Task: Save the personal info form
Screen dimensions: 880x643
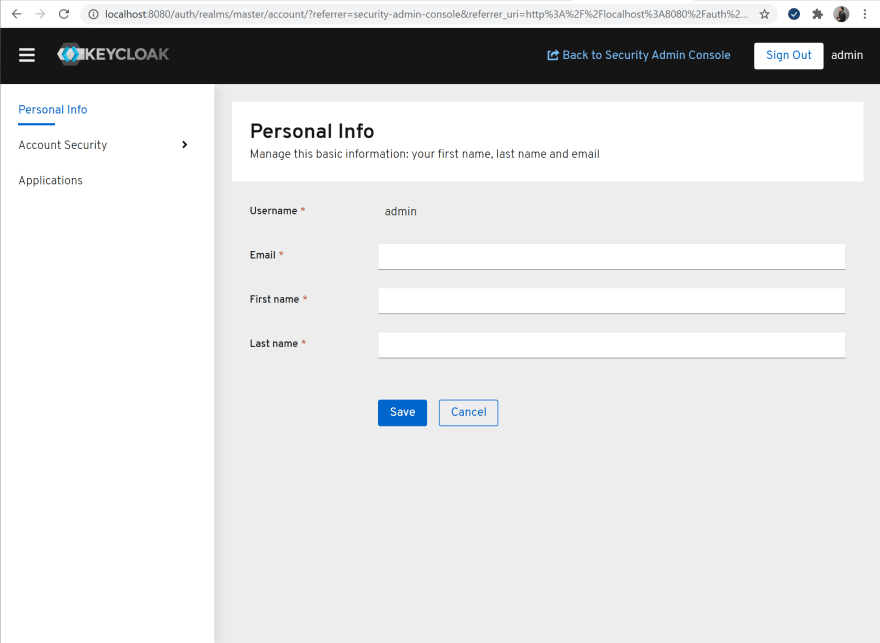Action: (x=402, y=412)
